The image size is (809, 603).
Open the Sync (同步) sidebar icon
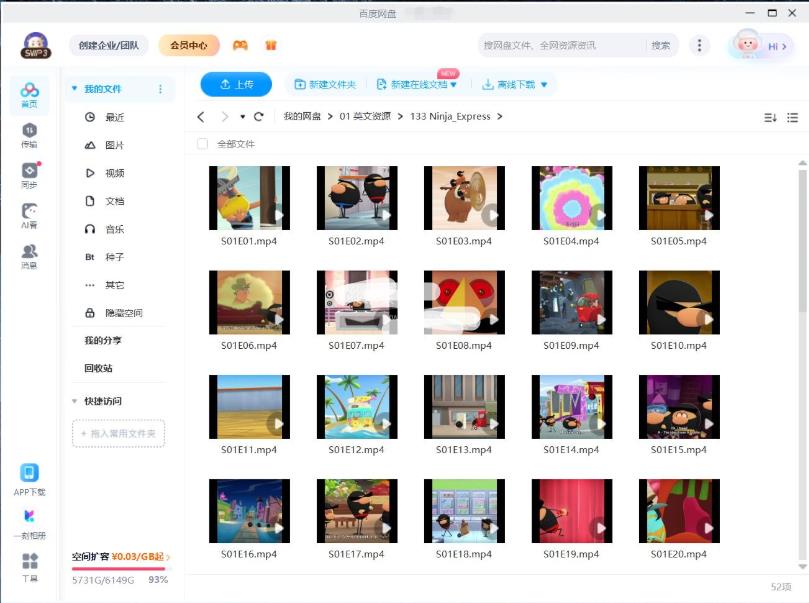[29, 175]
